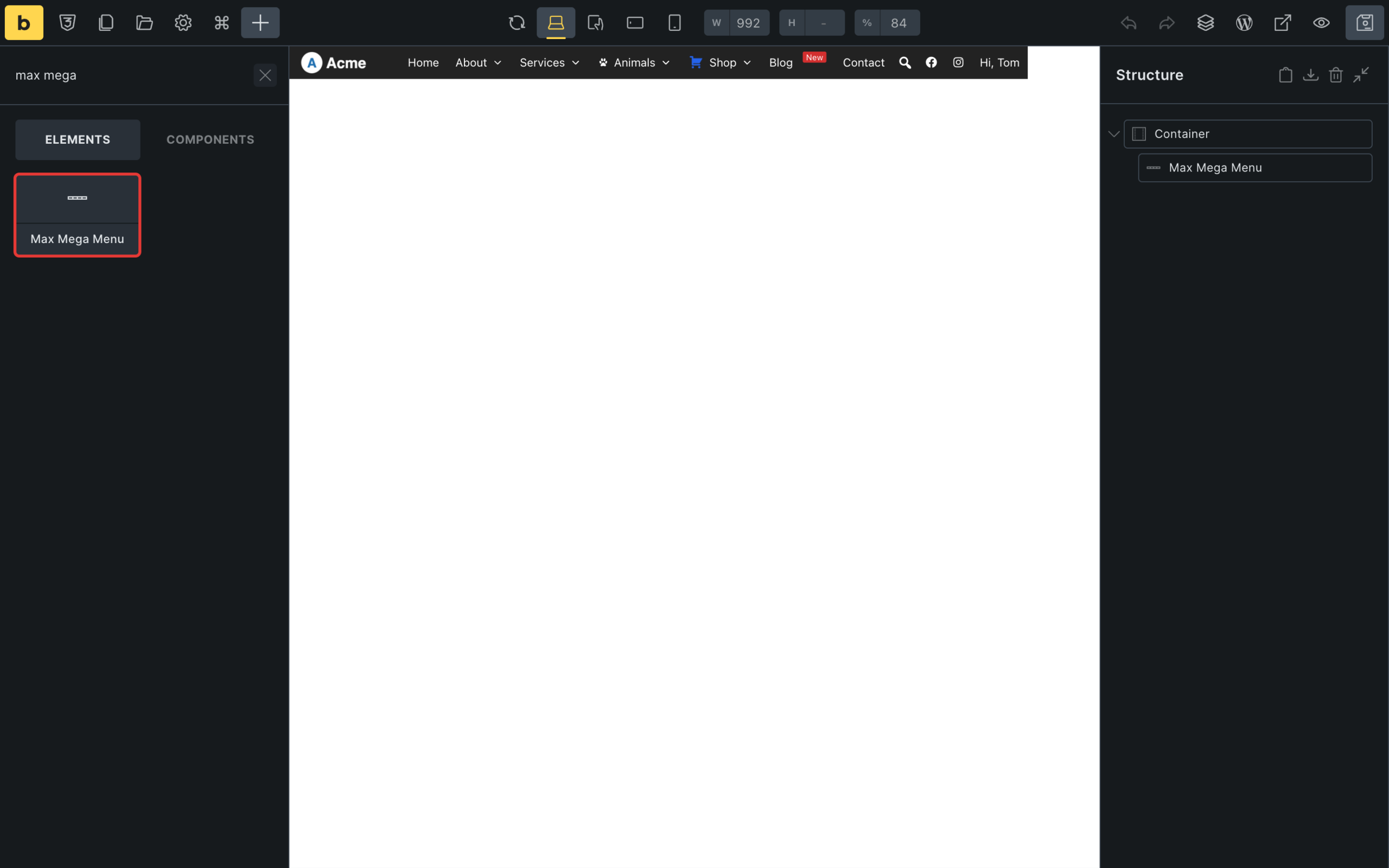The height and width of the screenshot is (868, 1389).
Task: Select Container in Structure panel
Action: pos(1248,134)
